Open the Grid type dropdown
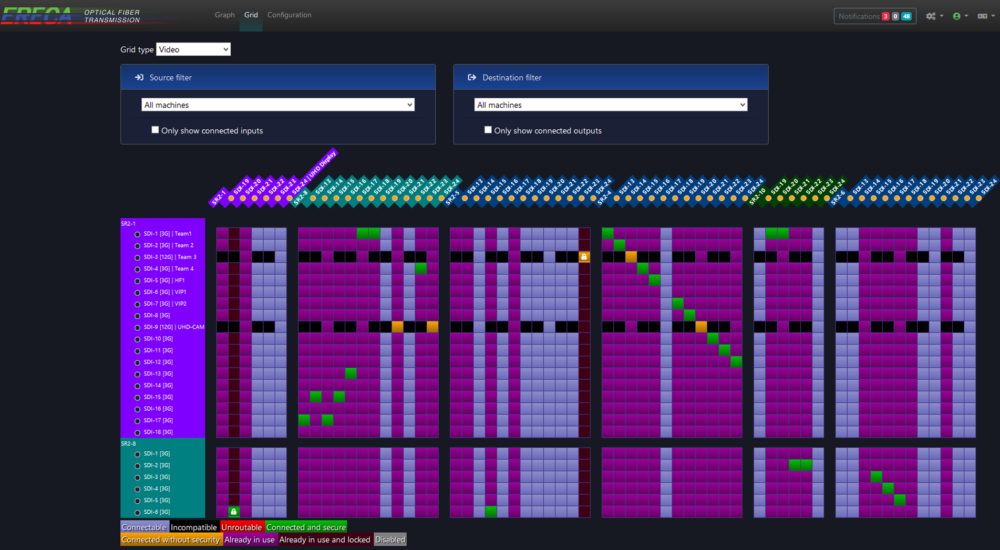The image size is (1000, 550). tap(193, 49)
